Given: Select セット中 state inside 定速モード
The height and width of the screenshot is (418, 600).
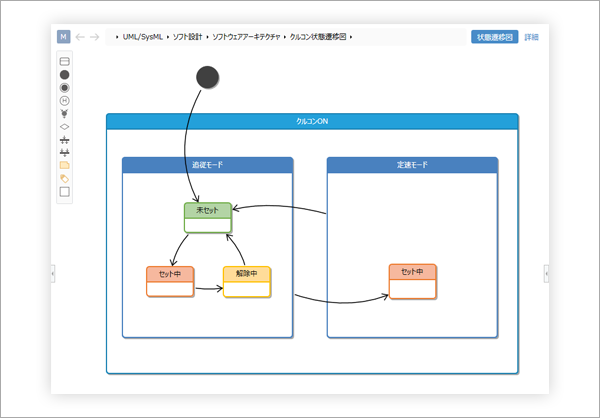Looking at the screenshot, I should click(412, 281).
